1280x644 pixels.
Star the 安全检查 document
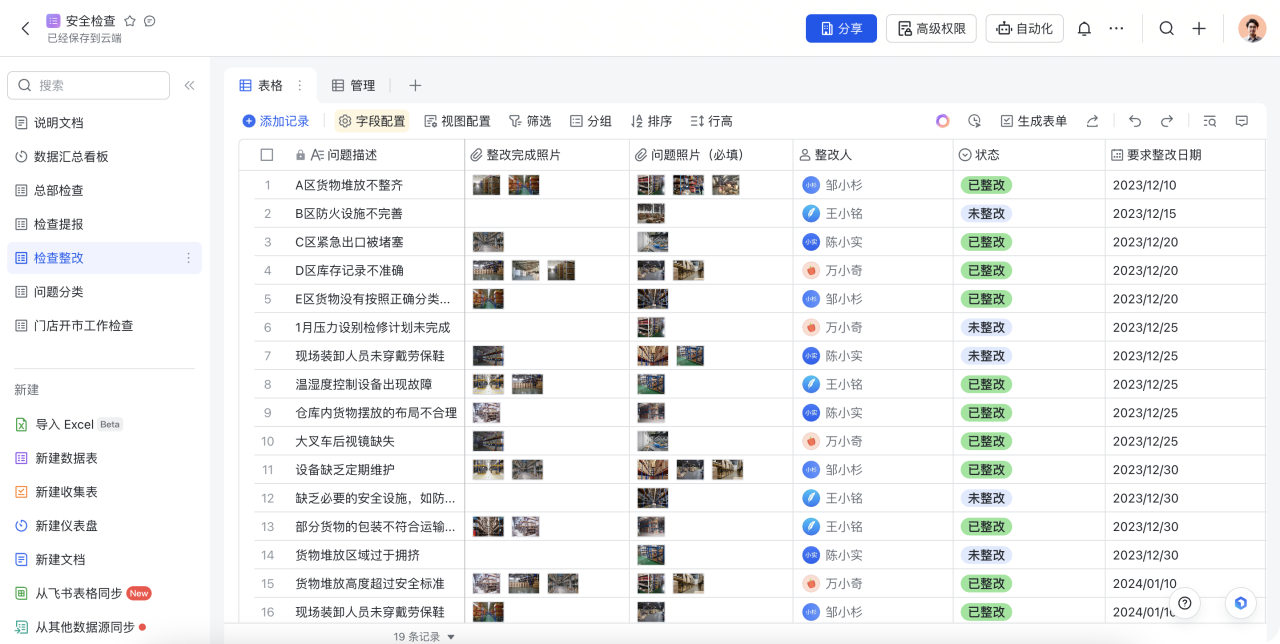click(130, 20)
